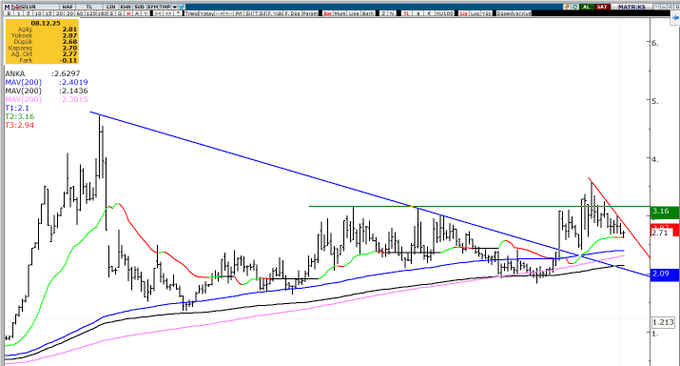Click the ^ caret toolbar icon
680x366 pixels.
tap(178, 13)
